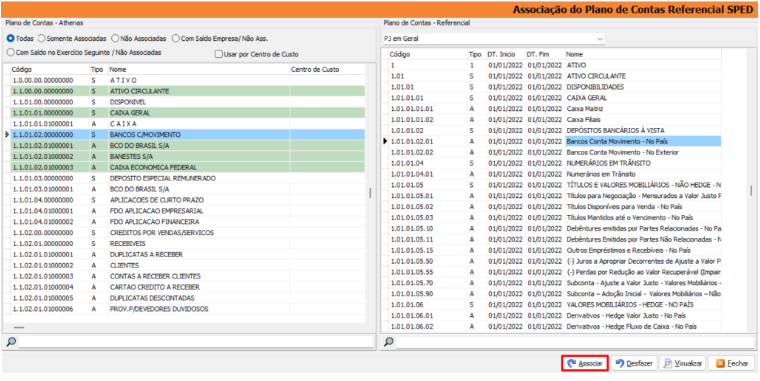Viewport: 760px width, 381px height.
Task: Select DEPÓSITOS BANCÁRIOS À VISTA row
Action: (555, 130)
